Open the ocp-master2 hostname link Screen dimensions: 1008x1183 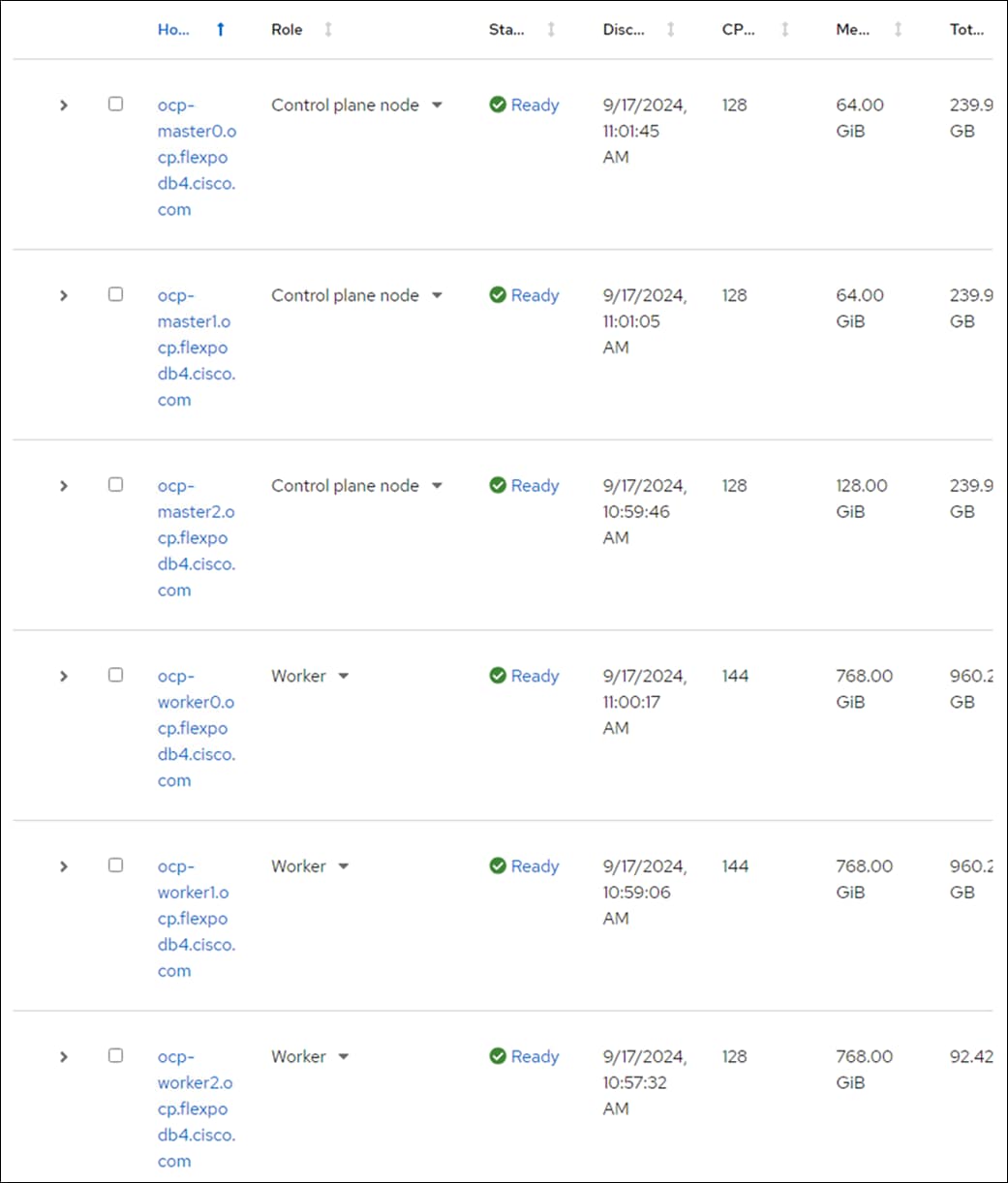tap(196, 537)
